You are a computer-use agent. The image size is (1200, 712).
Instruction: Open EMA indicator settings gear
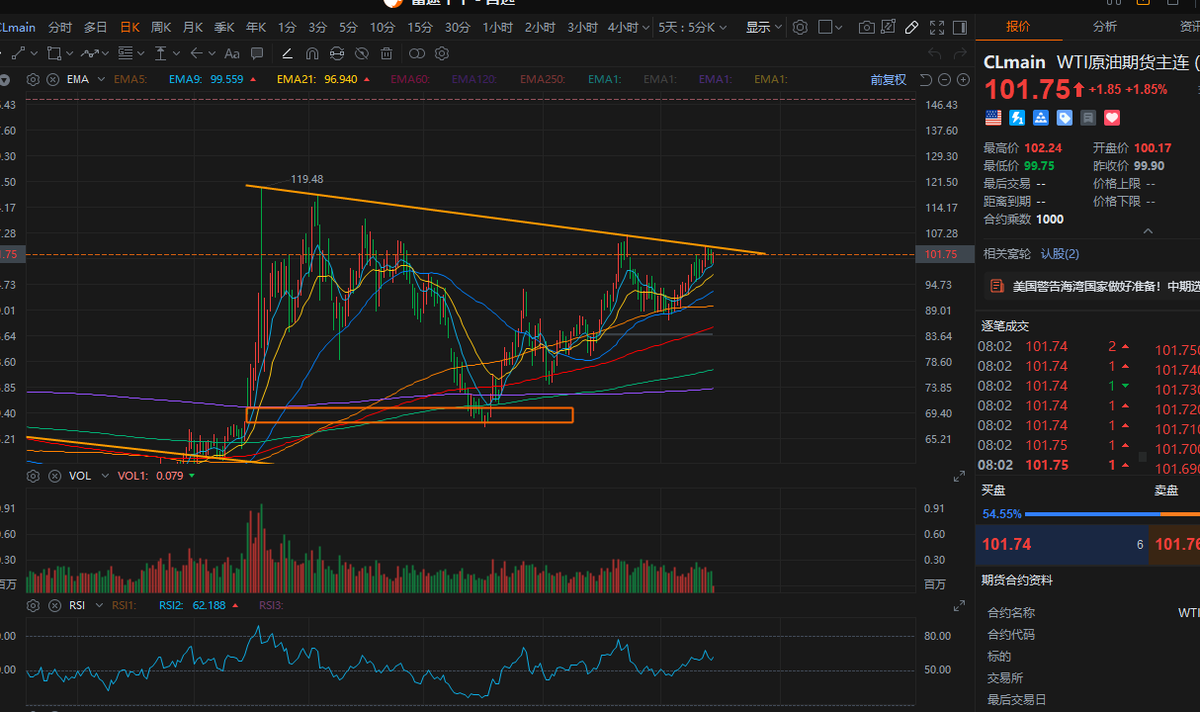[33, 79]
